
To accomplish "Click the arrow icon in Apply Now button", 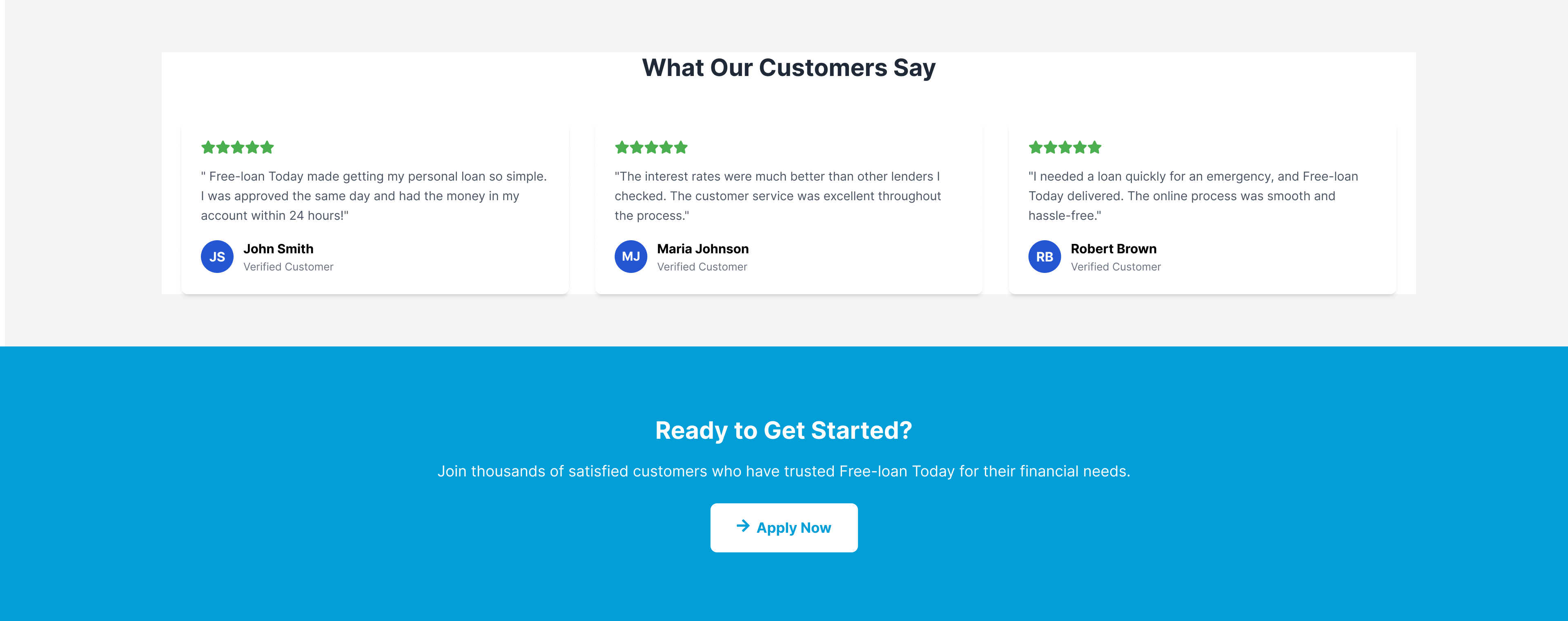I will click(x=743, y=526).
